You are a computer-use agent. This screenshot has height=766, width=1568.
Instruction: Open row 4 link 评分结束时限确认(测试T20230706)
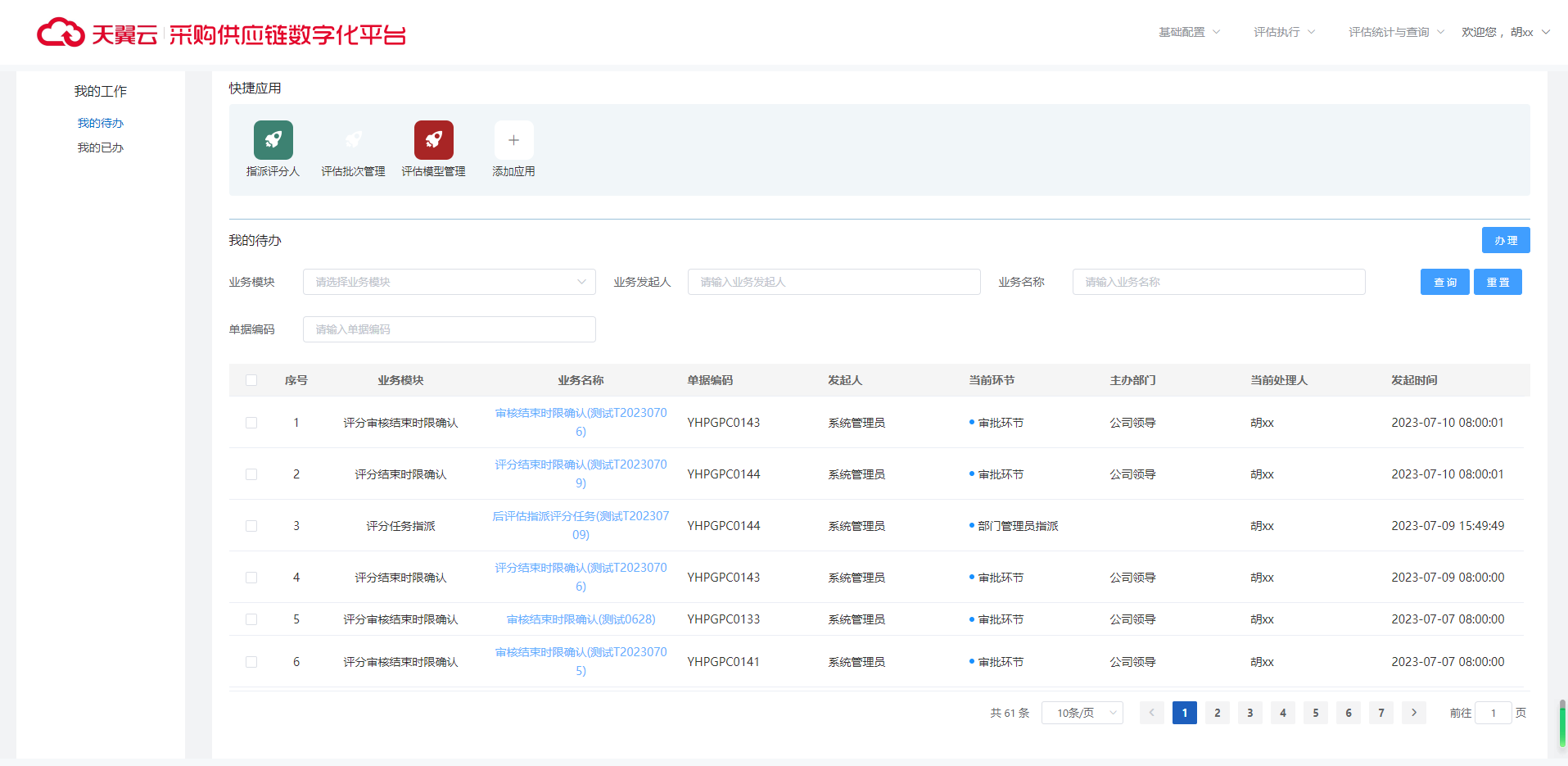point(581,577)
